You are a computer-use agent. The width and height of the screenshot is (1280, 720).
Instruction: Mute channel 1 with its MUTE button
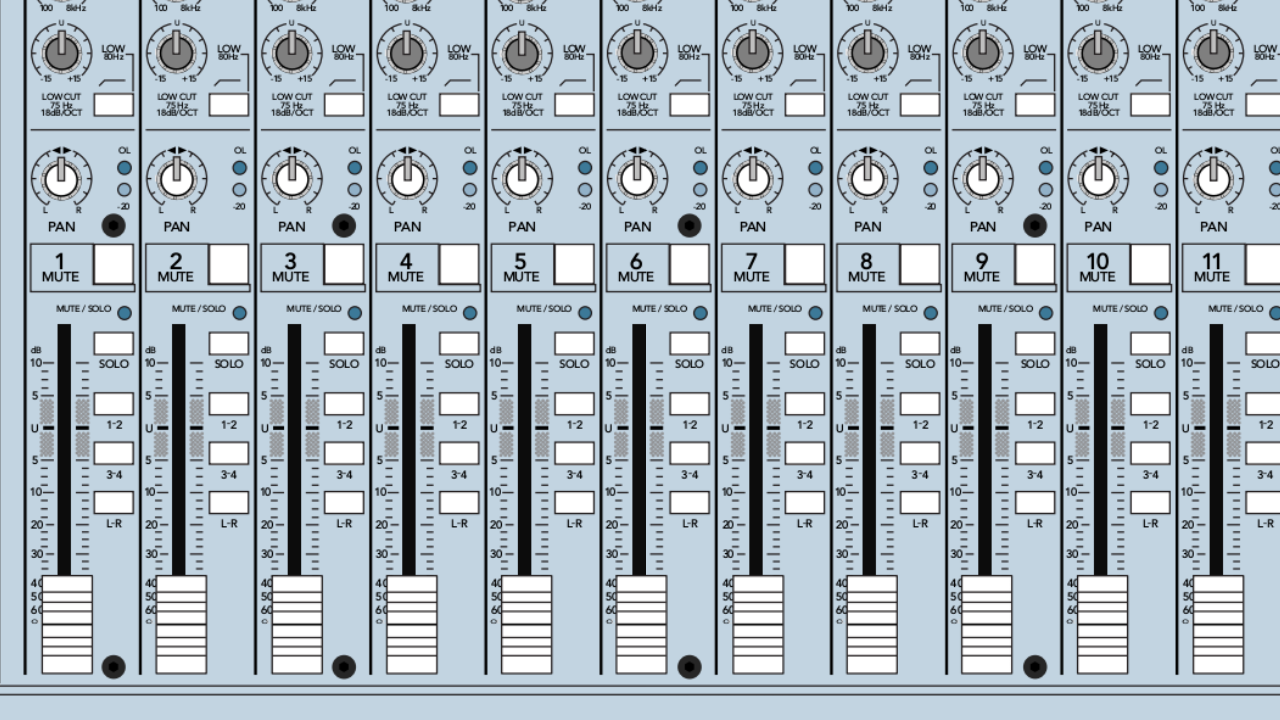tap(113, 265)
